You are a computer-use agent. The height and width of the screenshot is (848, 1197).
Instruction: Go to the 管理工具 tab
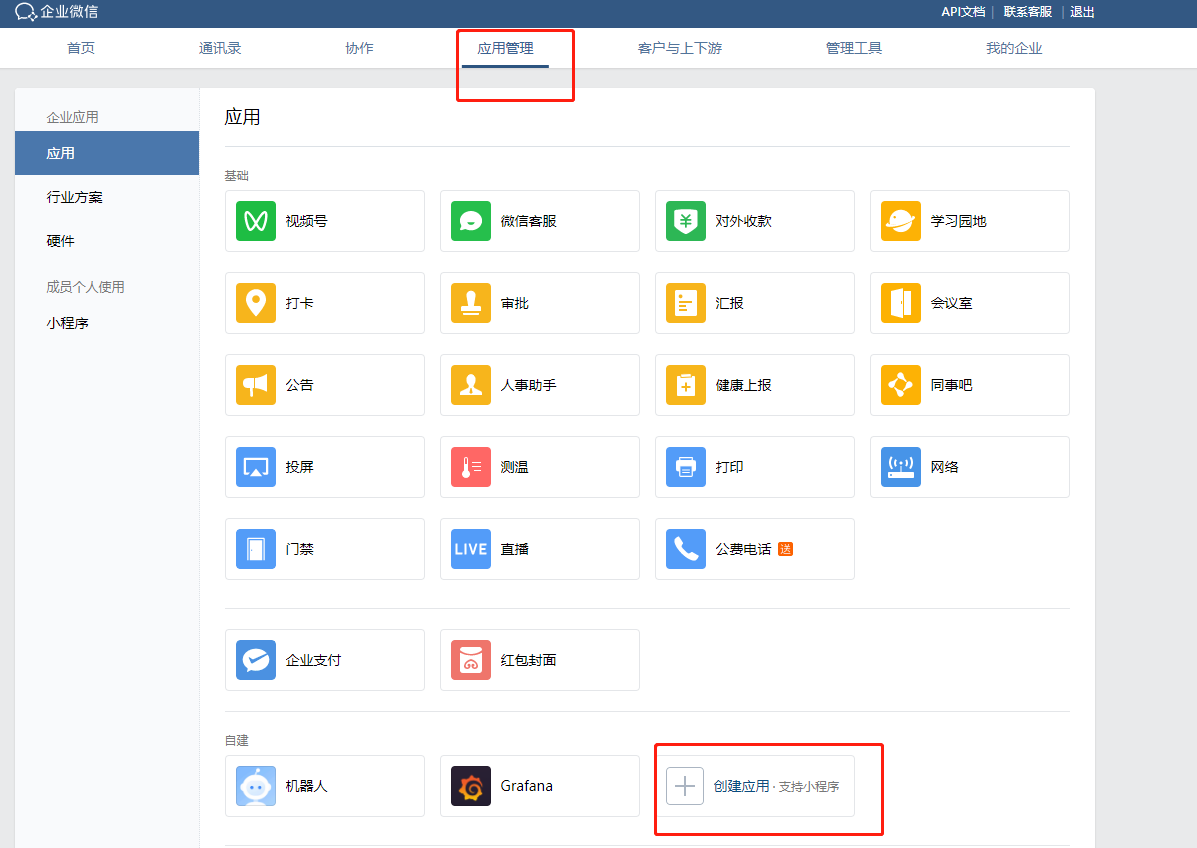854,48
